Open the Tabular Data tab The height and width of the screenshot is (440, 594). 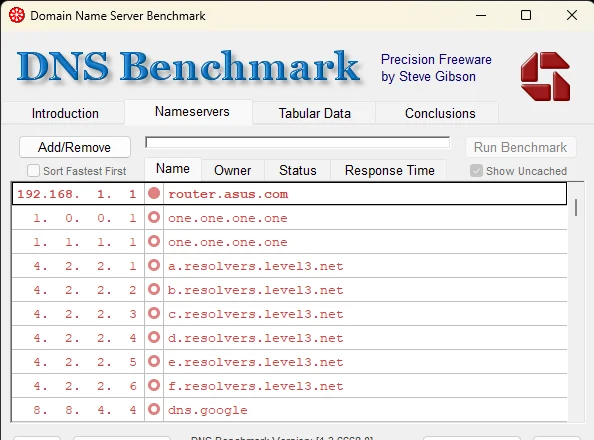click(x=314, y=113)
